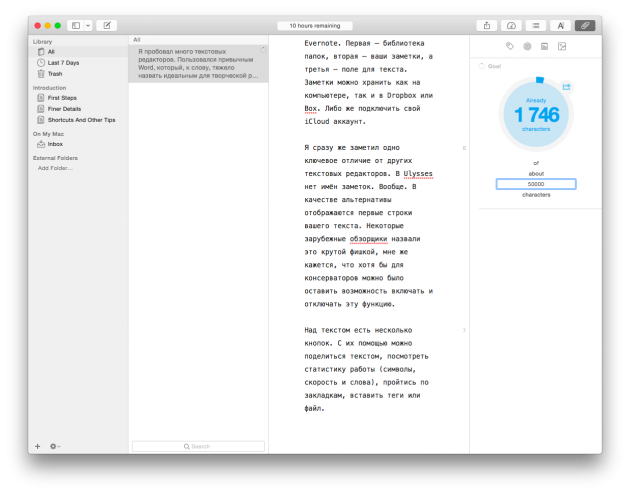Open the gear settings dropdown in sidebar
The height and width of the screenshot is (494, 630).
54,446
